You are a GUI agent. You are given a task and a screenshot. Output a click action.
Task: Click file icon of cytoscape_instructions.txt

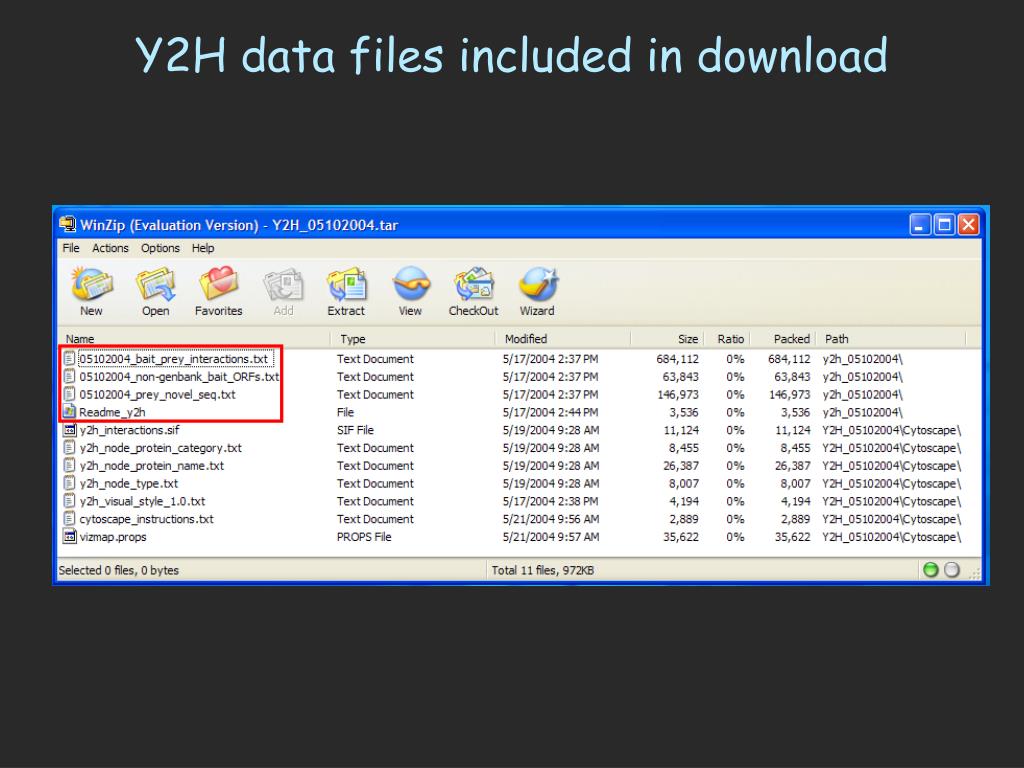69,519
